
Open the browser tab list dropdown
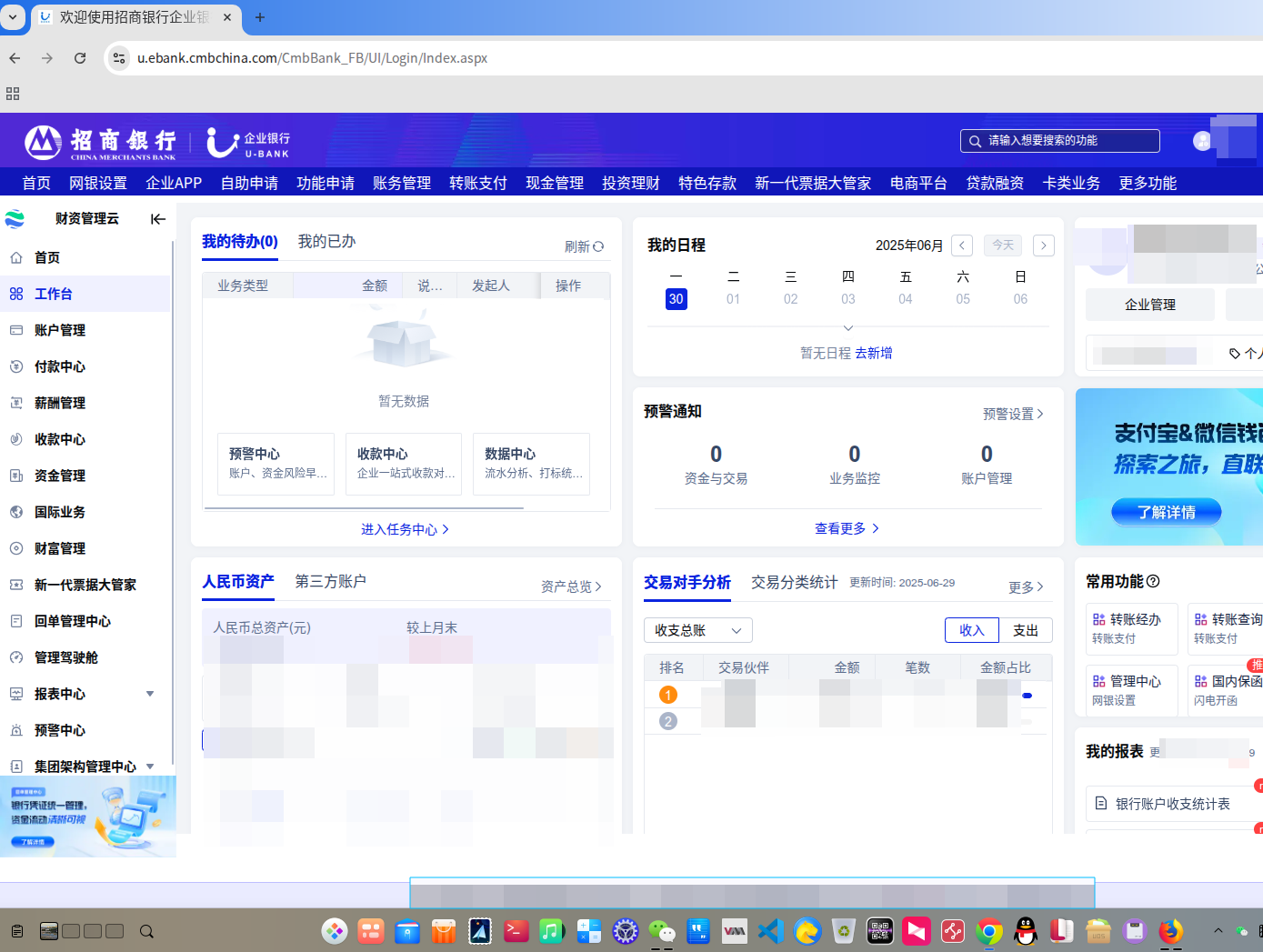(13, 17)
